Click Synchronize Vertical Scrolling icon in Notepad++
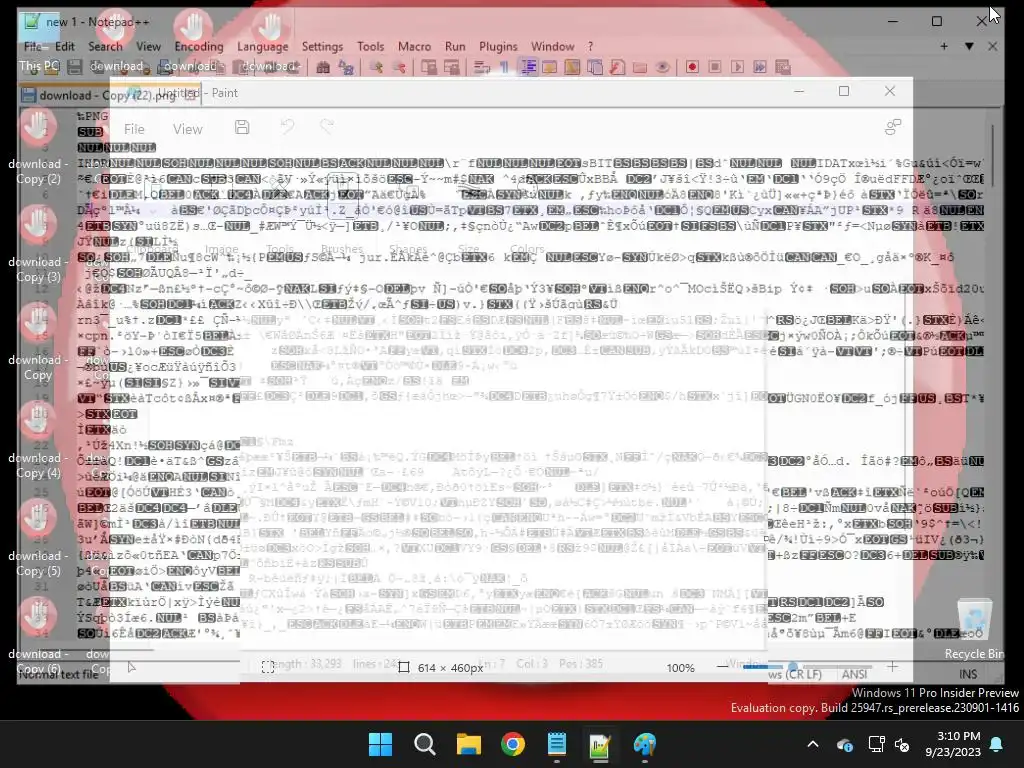Viewport: 1024px width, 768px height. coord(429,67)
